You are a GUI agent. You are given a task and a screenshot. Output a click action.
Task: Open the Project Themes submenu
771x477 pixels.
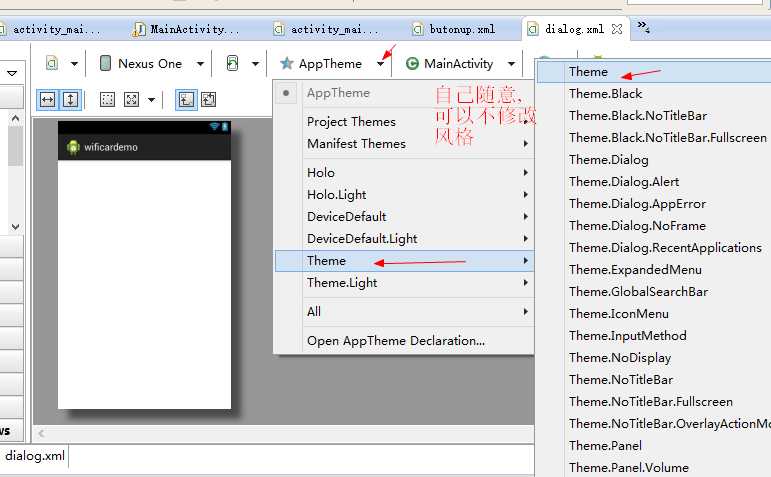click(x=404, y=122)
